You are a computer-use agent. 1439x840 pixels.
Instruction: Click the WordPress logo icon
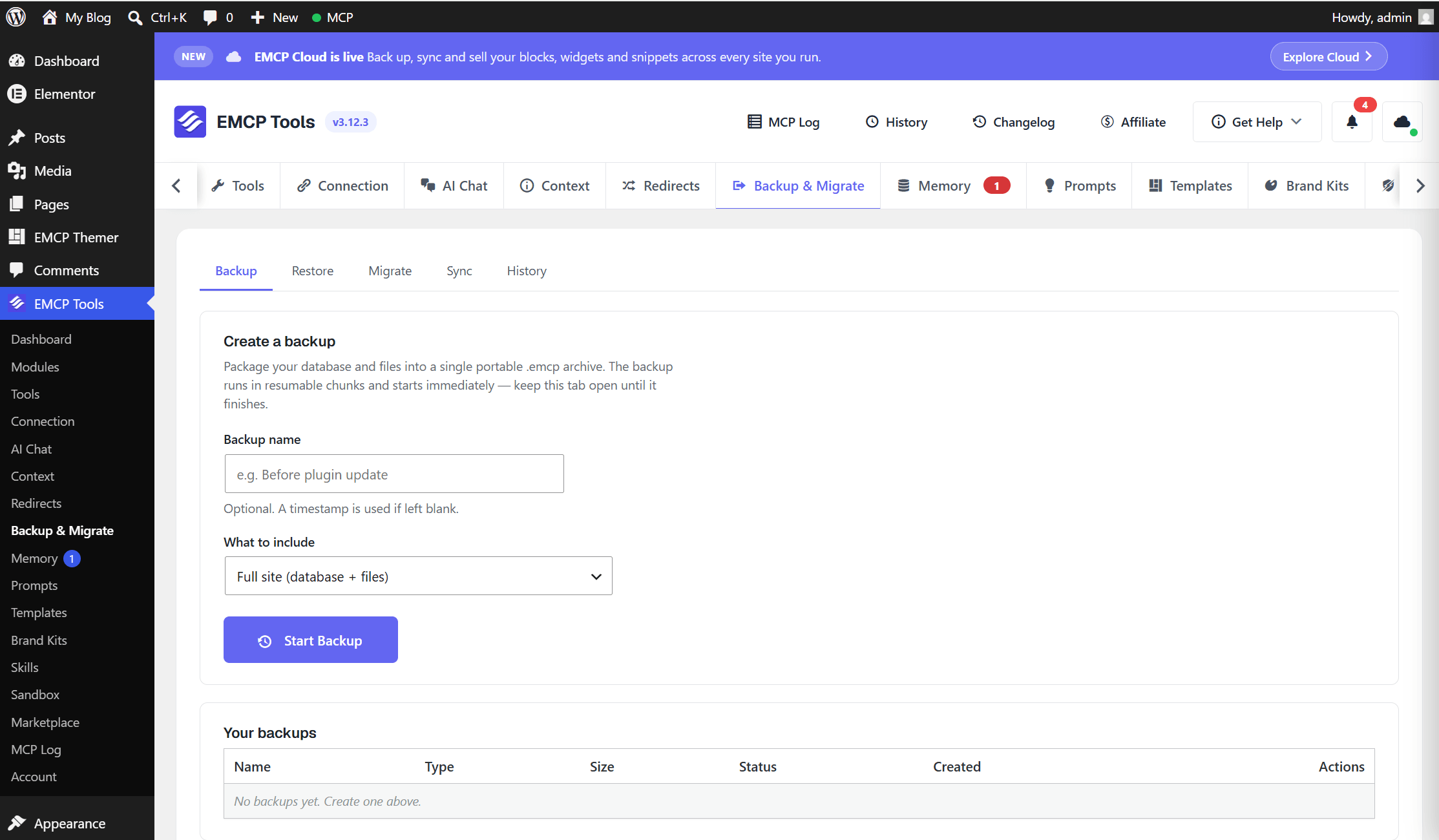(16, 17)
